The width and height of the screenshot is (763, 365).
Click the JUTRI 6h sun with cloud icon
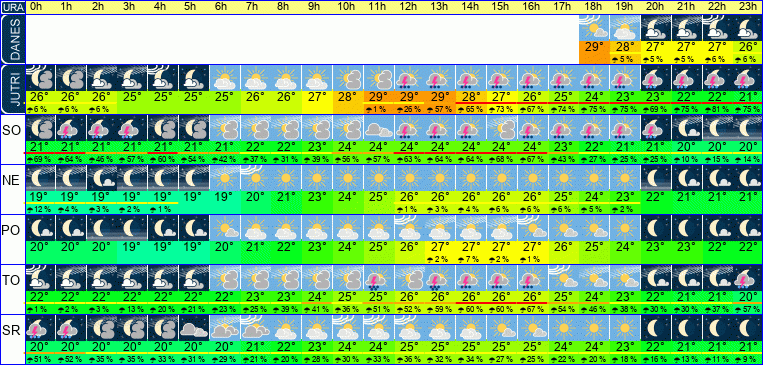(x=225, y=78)
